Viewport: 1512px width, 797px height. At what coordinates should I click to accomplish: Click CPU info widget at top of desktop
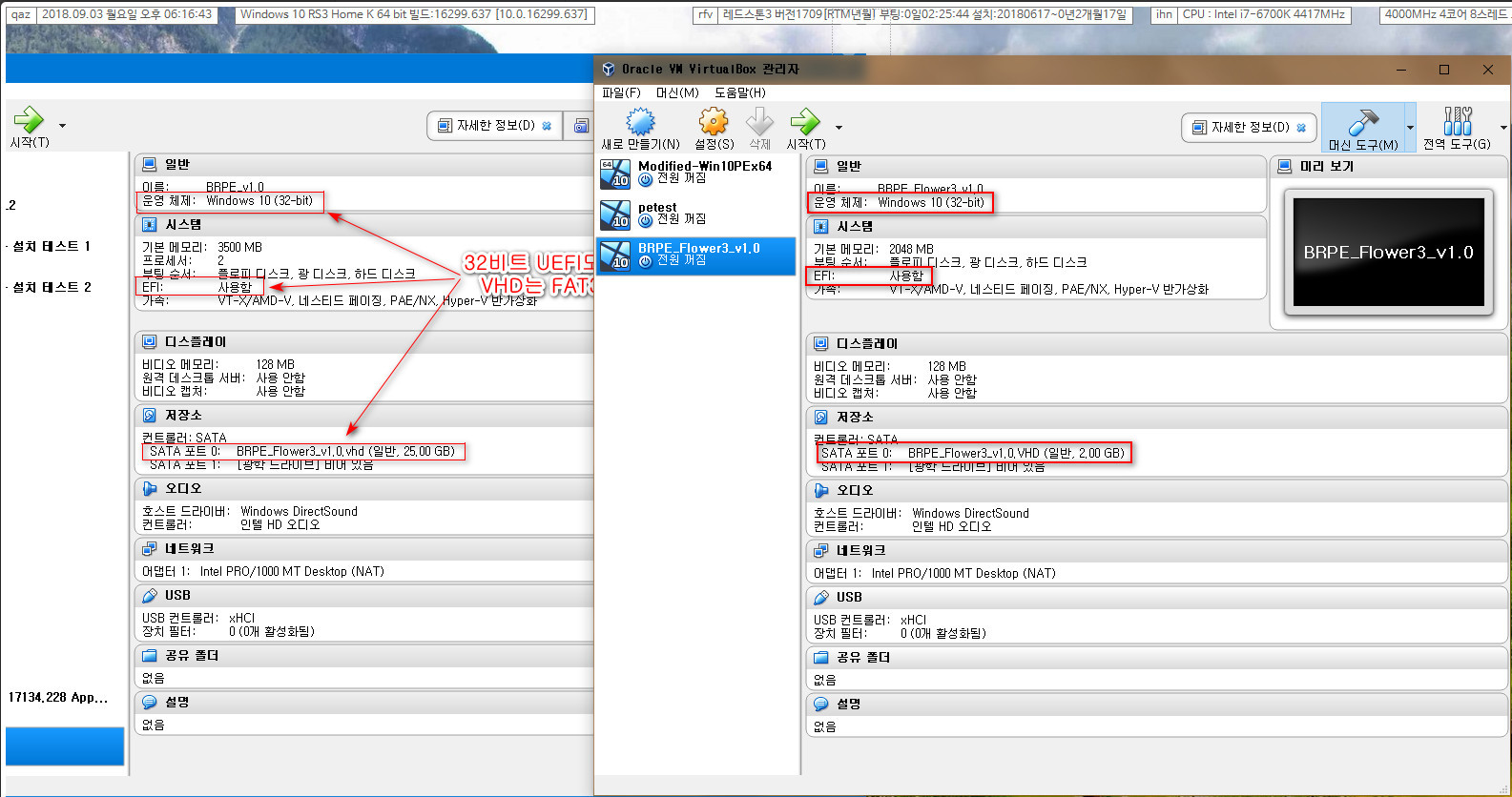pos(1264,14)
